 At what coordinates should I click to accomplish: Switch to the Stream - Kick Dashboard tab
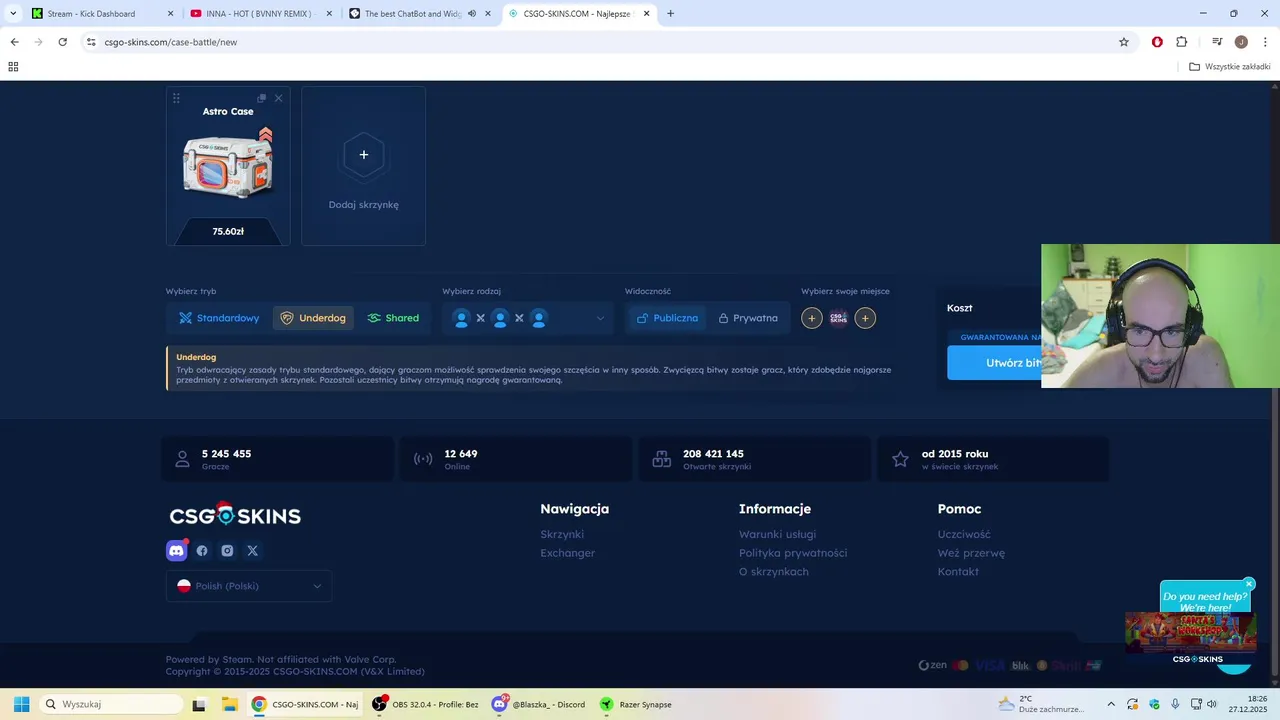[x=102, y=14]
